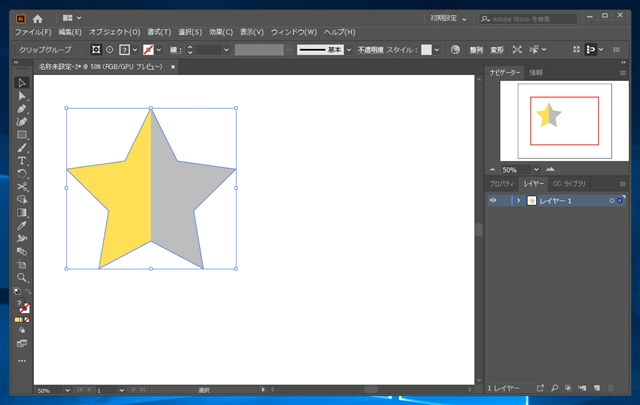Select the Rectangle tool
640x405 pixels.
22,135
